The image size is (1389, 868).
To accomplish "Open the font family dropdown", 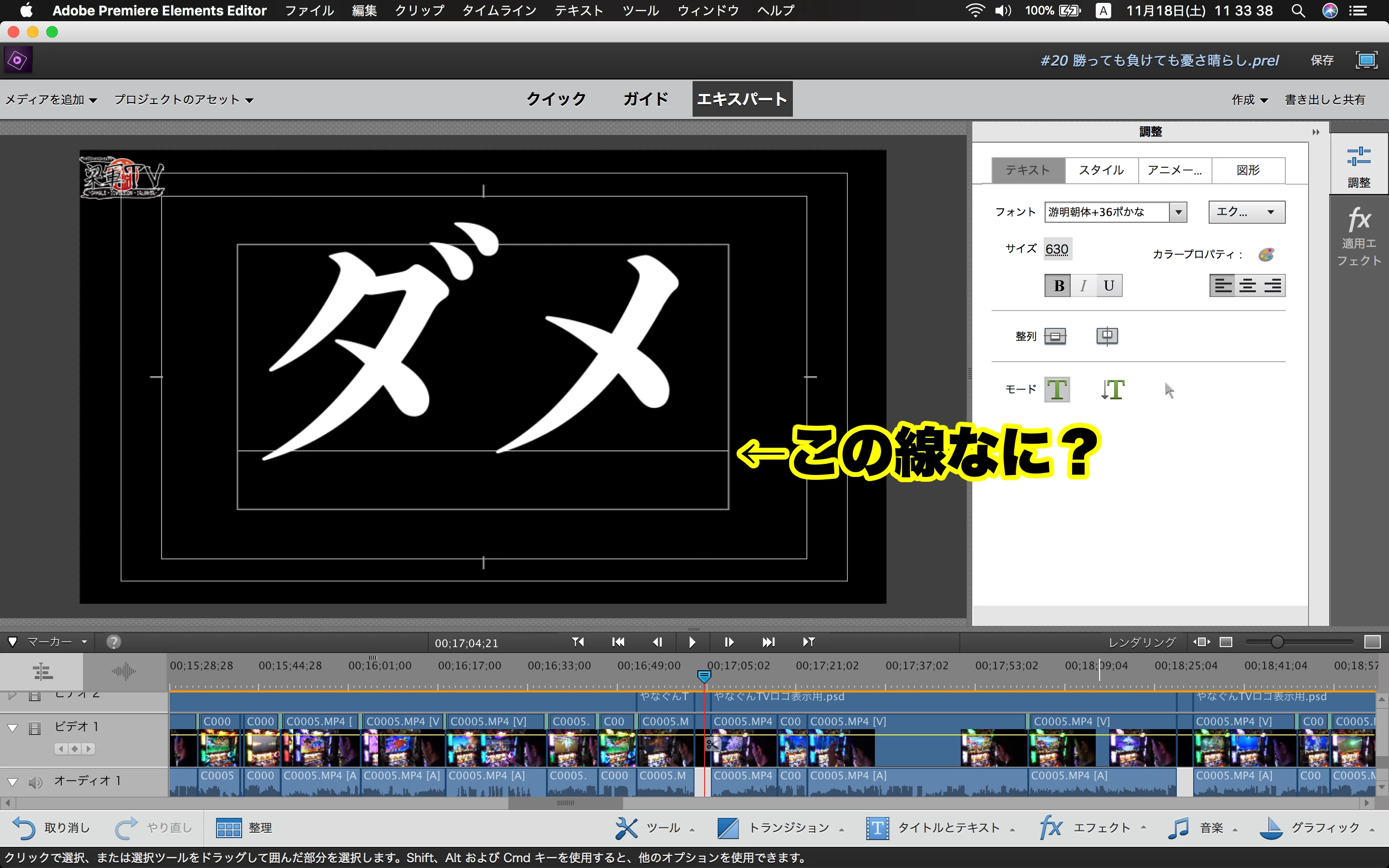I will click(1178, 212).
